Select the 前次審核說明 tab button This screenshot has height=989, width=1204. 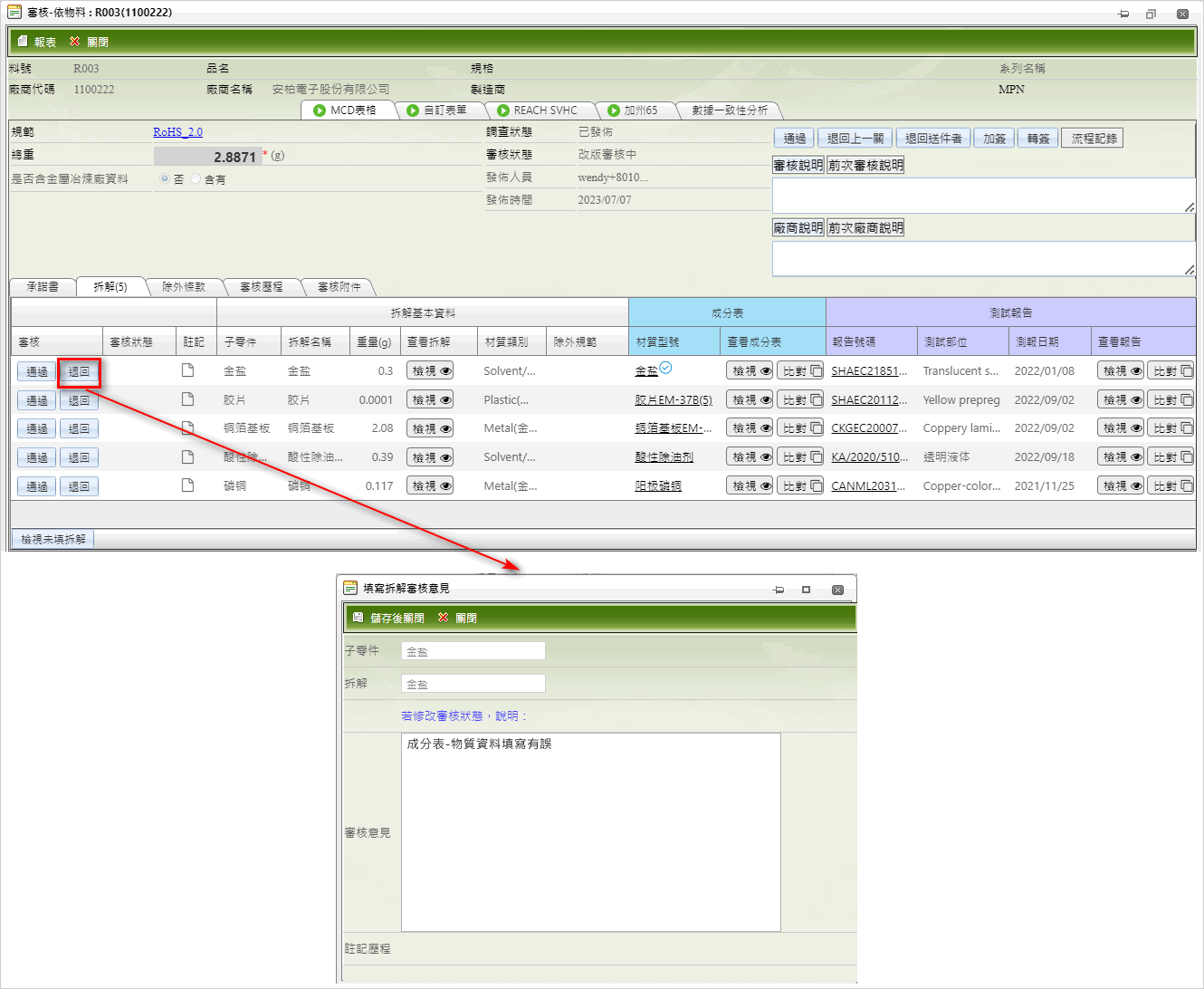tap(865, 165)
